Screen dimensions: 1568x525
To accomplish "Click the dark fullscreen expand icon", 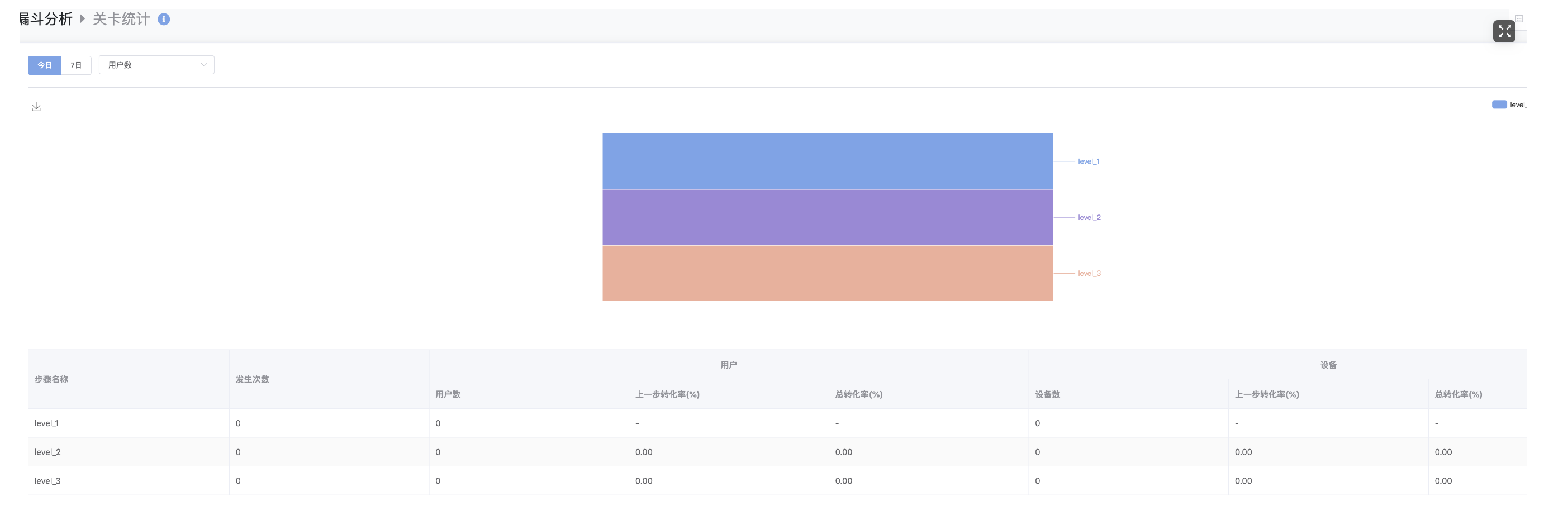I will 1504,31.
